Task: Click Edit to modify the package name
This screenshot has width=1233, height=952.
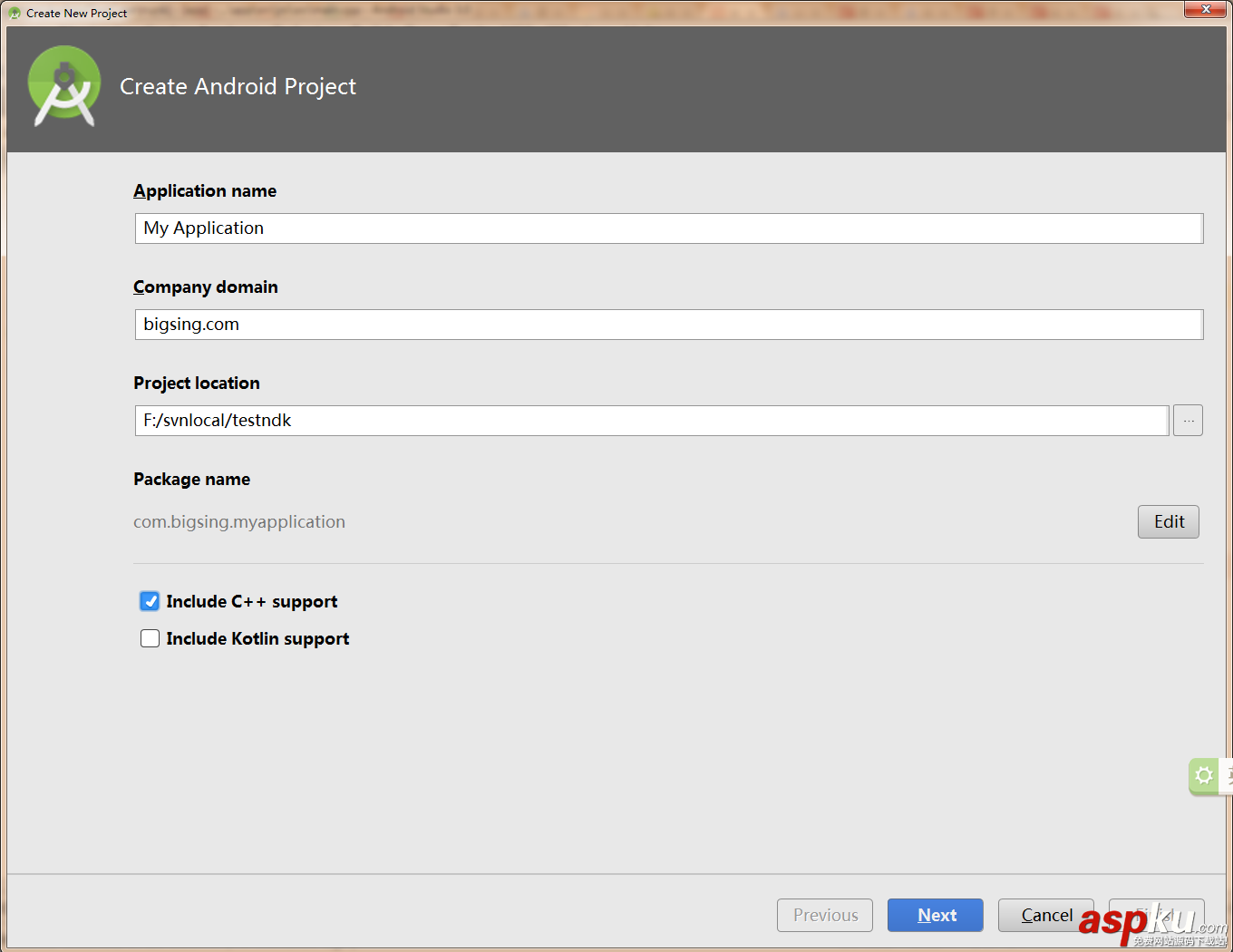Action: 1168,521
